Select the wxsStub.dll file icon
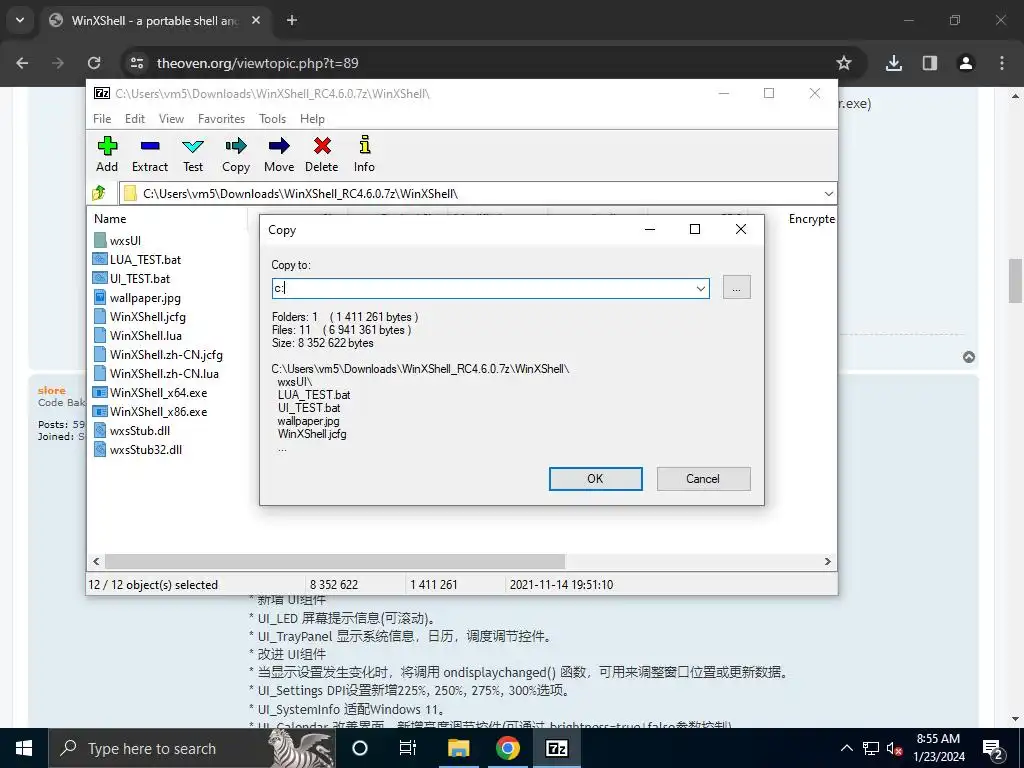Viewport: 1024px width, 768px height. click(x=99, y=430)
